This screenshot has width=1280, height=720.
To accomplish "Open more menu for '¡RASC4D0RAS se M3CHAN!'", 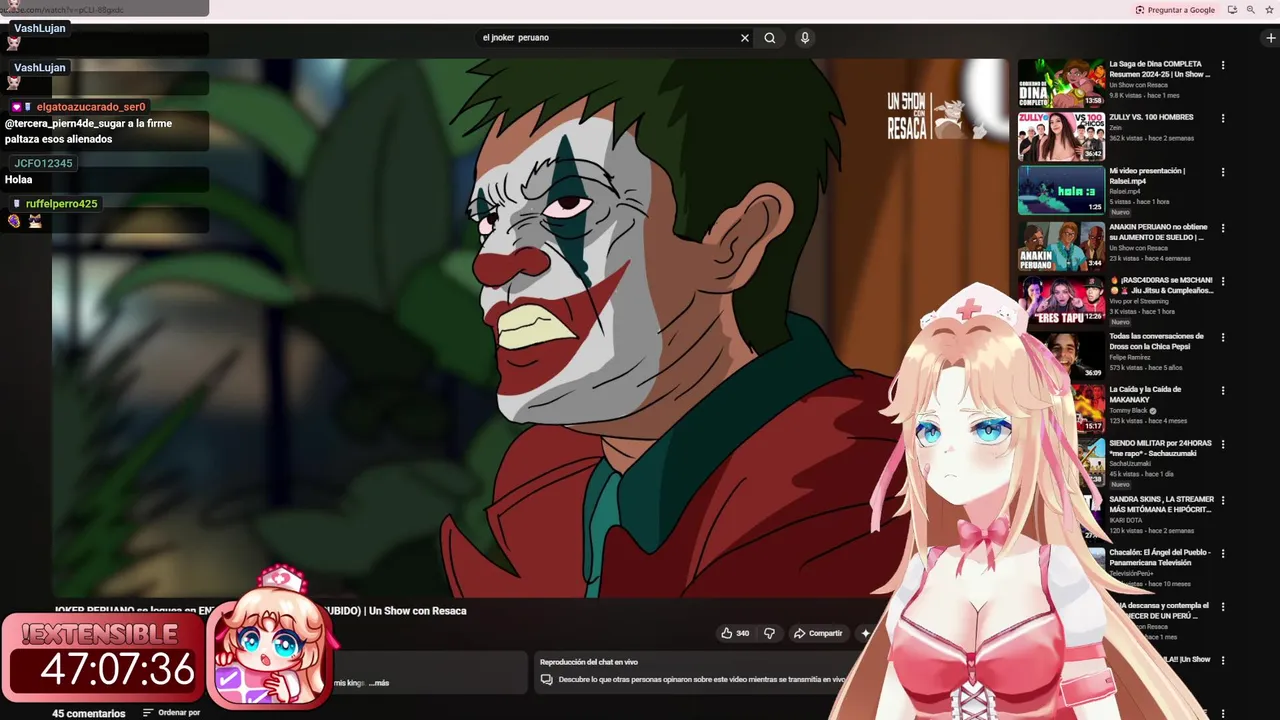I will click(1222, 283).
